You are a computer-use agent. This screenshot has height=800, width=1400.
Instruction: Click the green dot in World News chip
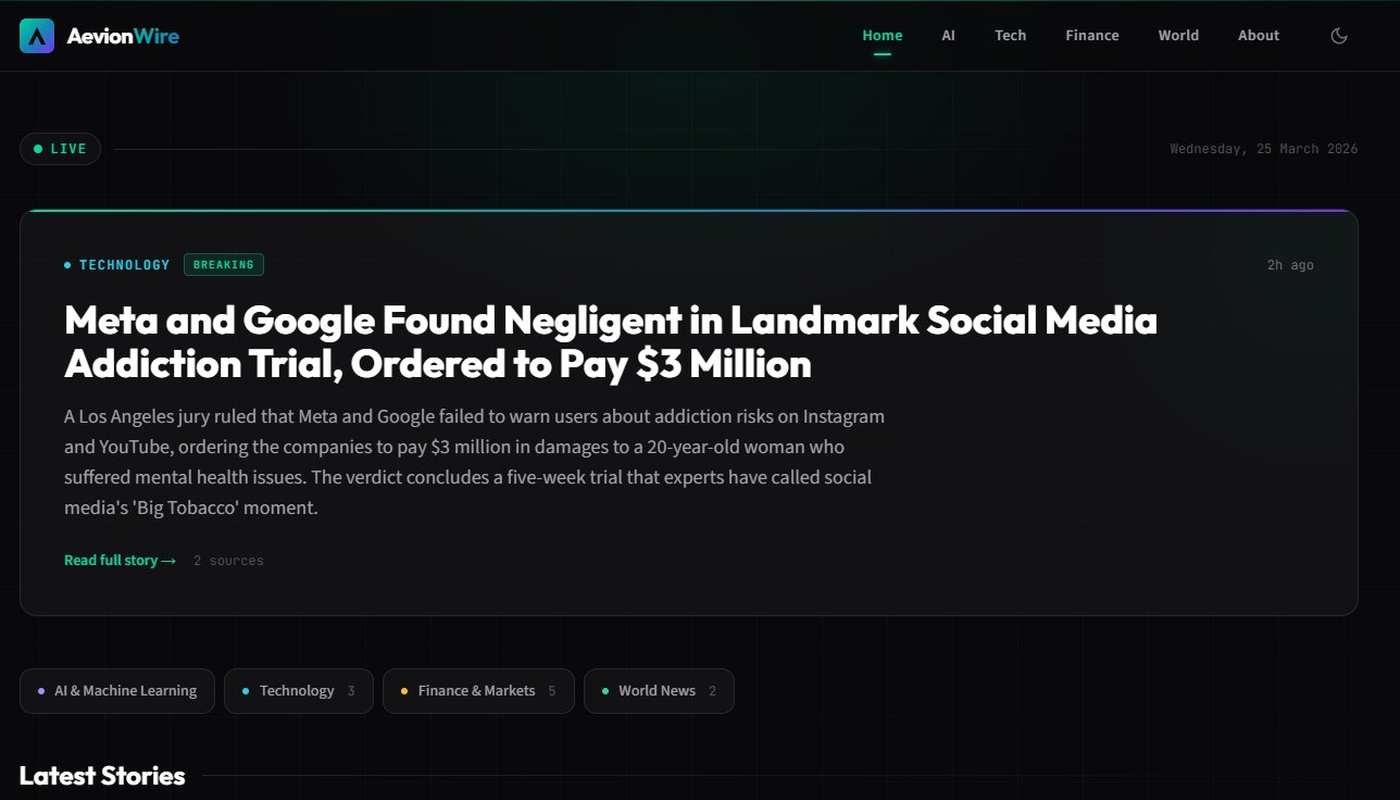click(605, 690)
